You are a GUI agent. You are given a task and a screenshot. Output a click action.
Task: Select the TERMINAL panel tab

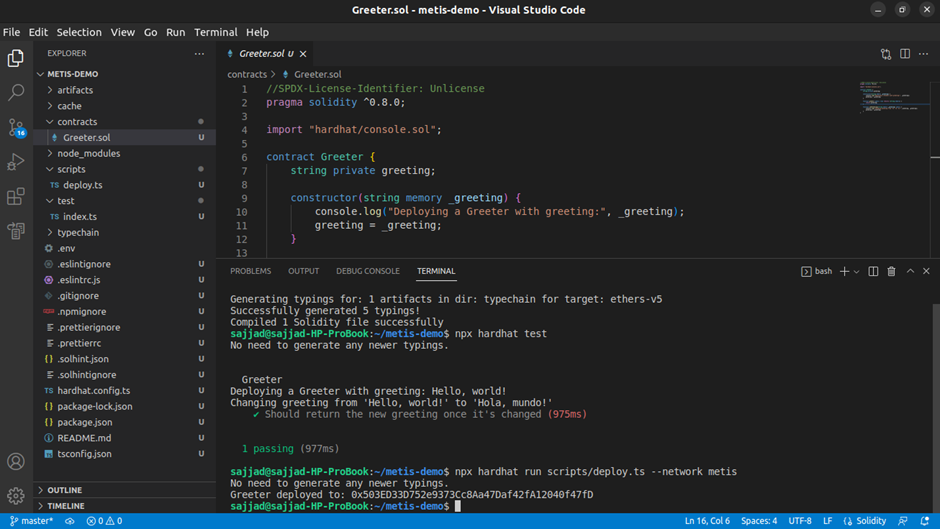click(x=436, y=271)
